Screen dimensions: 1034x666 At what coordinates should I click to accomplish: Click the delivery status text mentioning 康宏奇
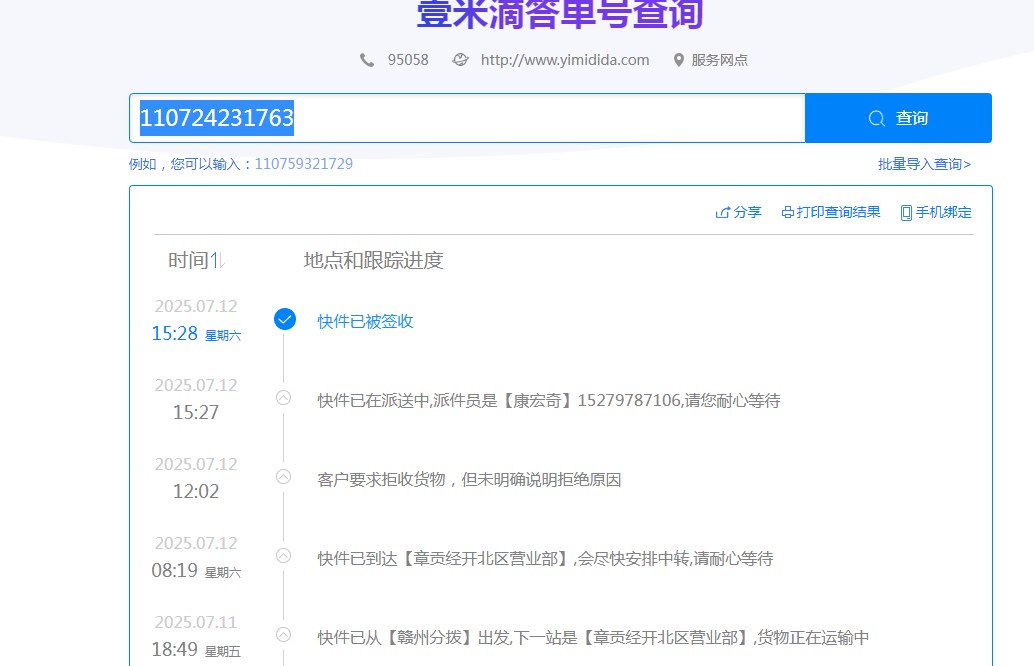click(x=549, y=400)
